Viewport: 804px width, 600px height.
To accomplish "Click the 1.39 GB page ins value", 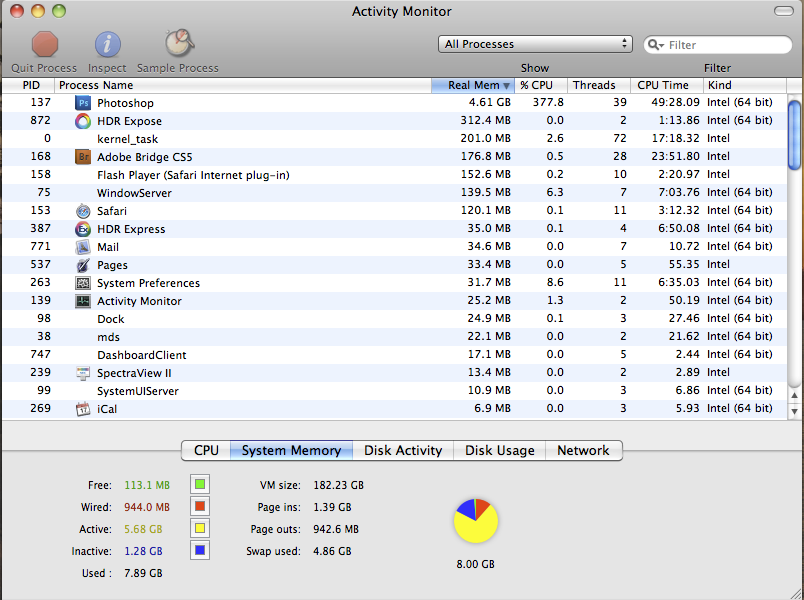I will [x=332, y=507].
